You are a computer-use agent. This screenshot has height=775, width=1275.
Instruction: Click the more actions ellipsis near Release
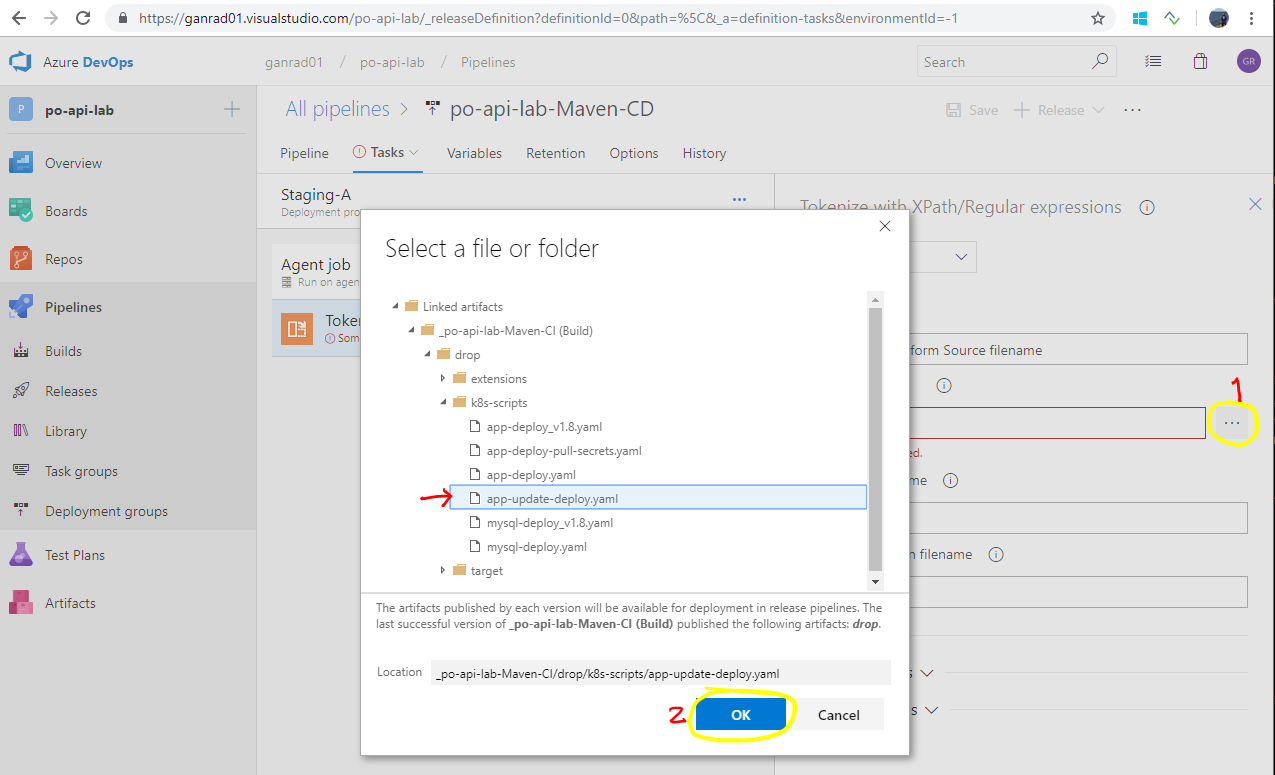click(1132, 110)
